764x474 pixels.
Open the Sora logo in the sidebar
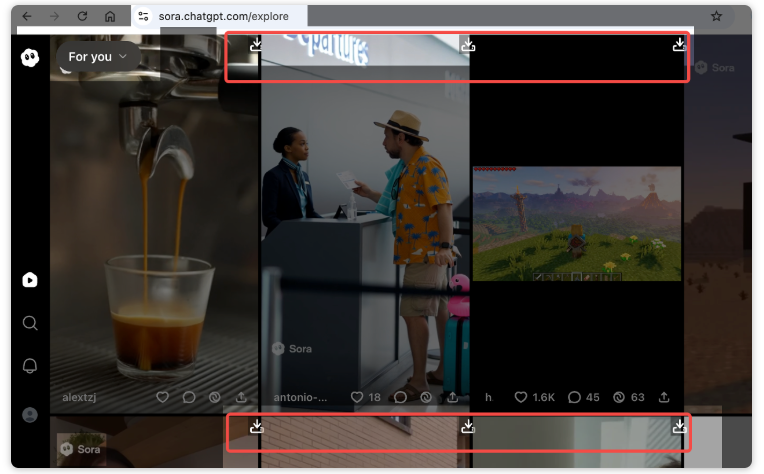30,57
